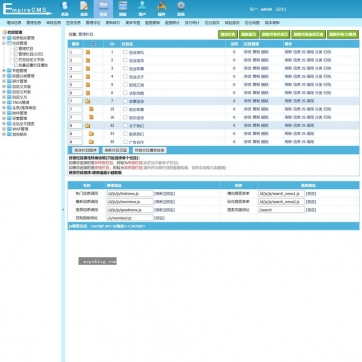
Task: Open 管理评论 in the sub navigation bar
Action: [x=93, y=23]
